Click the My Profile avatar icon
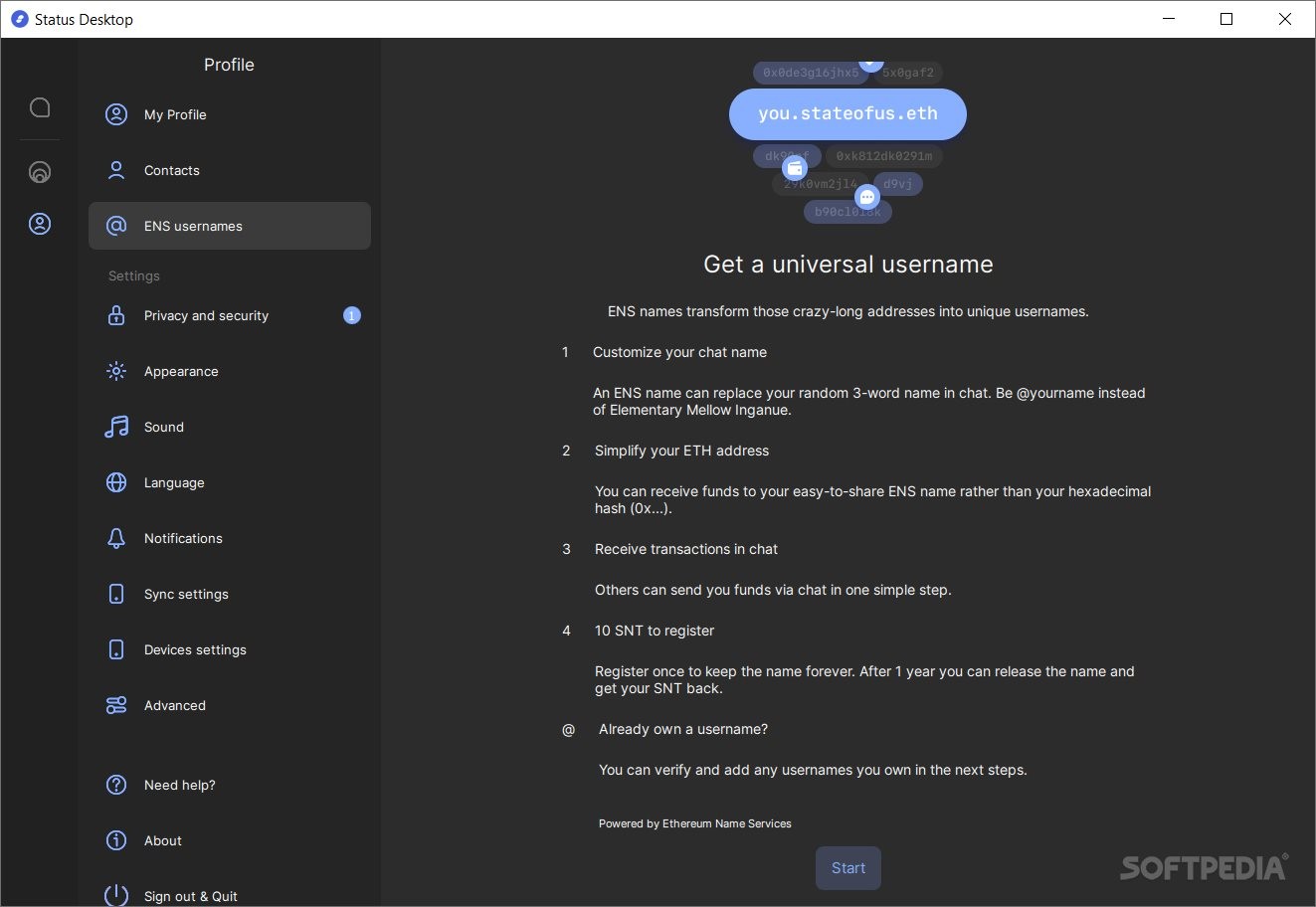 click(x=116, y=114)
